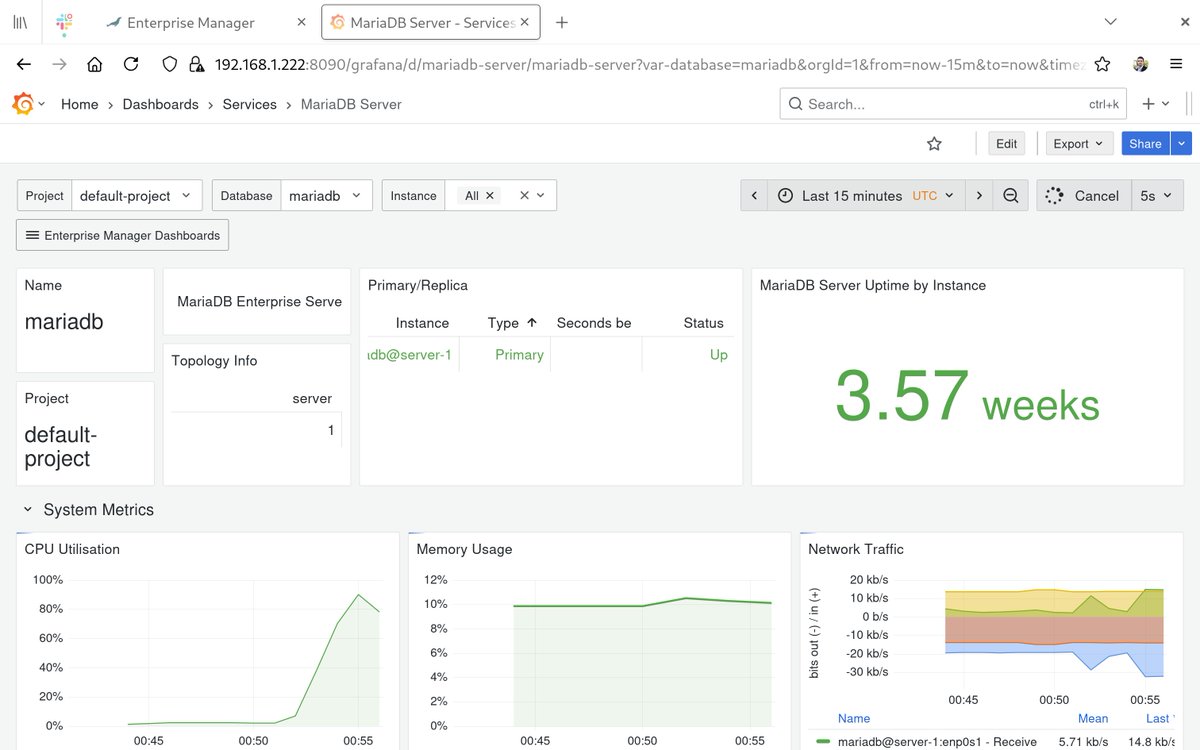Show site security information icon
This screenshot has height=750, width=1200.
196,64
